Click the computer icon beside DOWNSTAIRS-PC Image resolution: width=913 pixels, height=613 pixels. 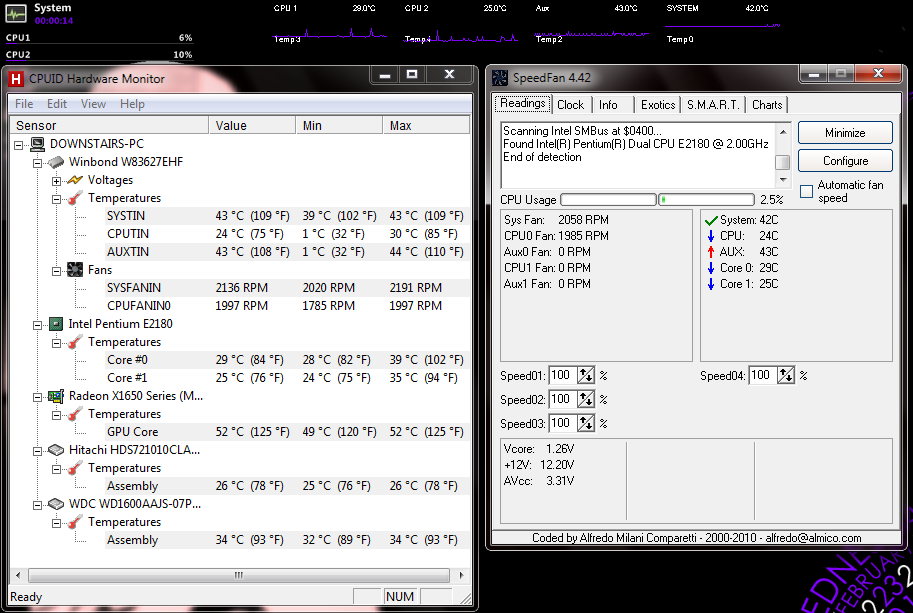pos(38,144)
